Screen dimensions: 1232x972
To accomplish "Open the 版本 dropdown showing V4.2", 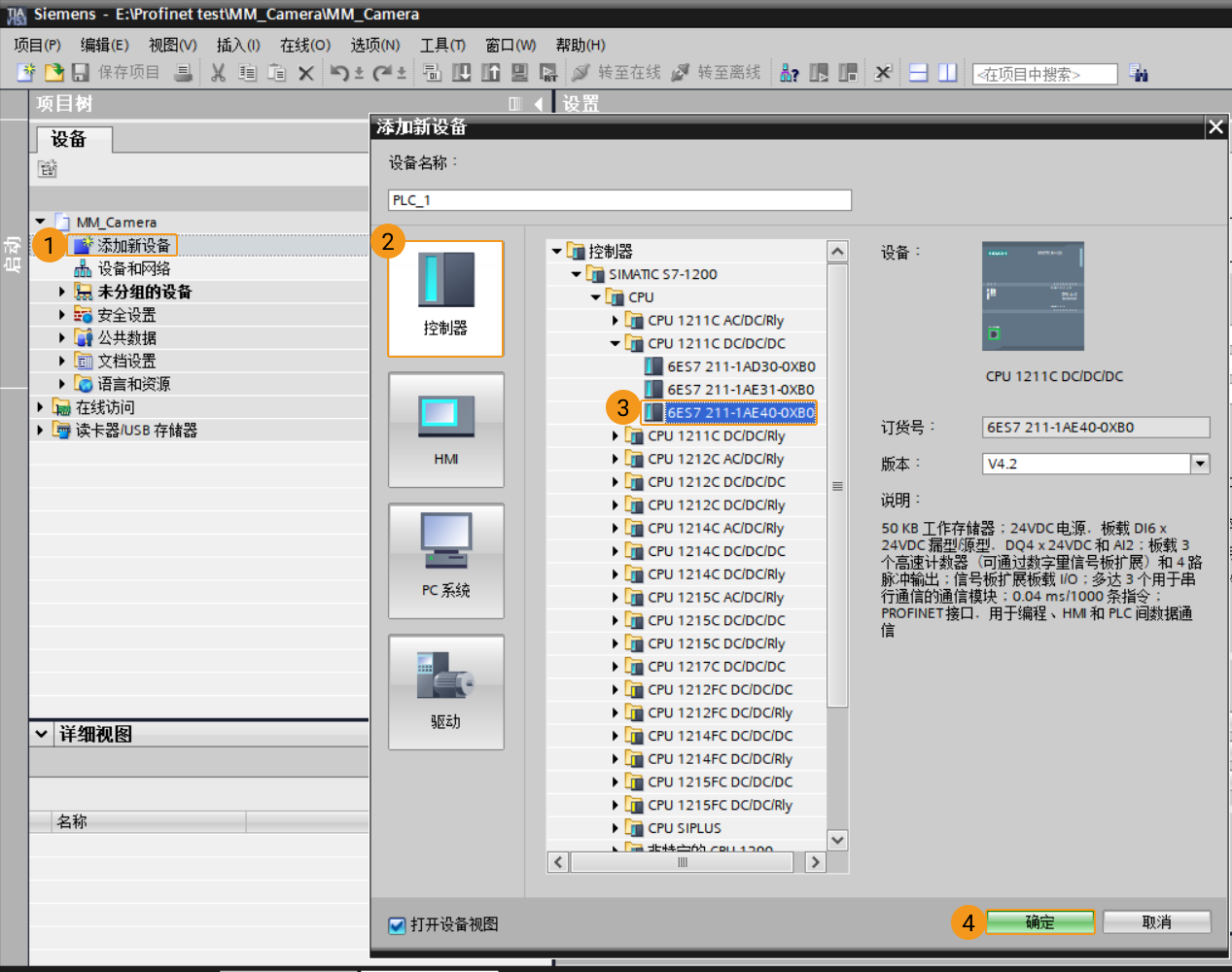I will 1199,464.
